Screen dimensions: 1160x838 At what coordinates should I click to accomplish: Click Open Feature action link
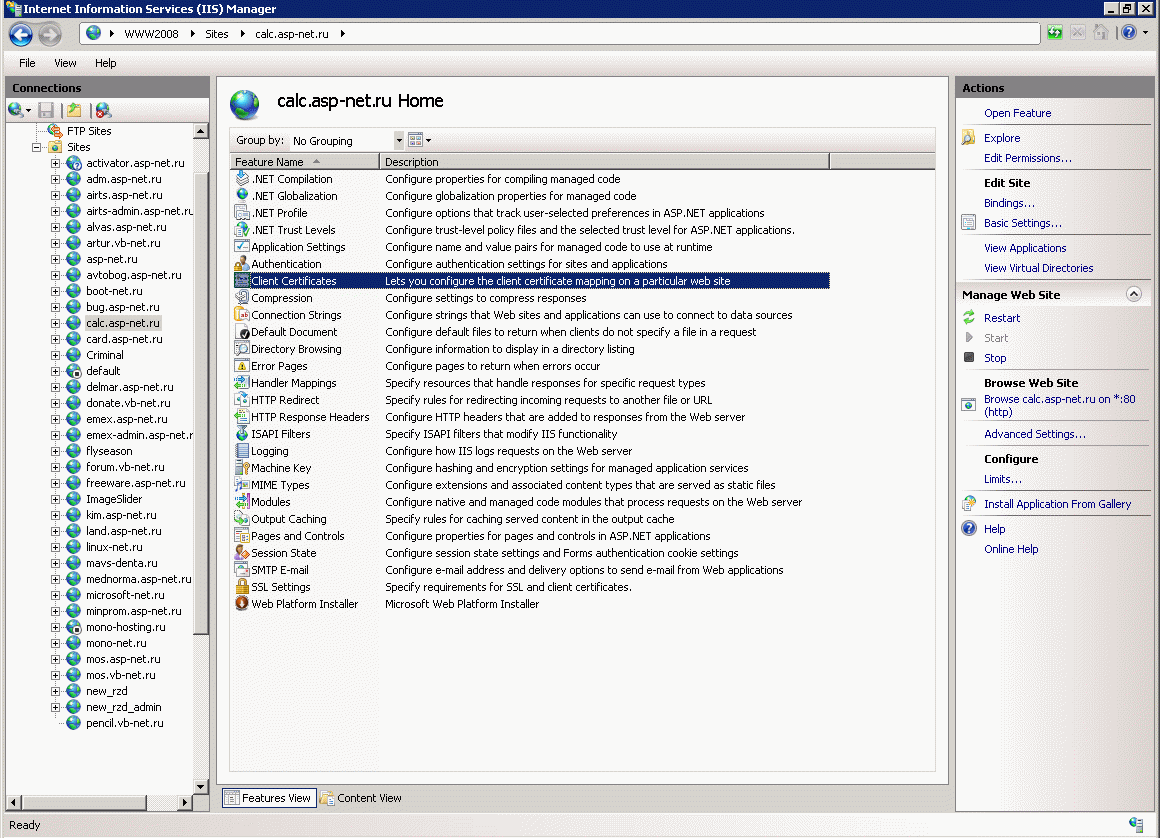click(x=1017, y=113)
